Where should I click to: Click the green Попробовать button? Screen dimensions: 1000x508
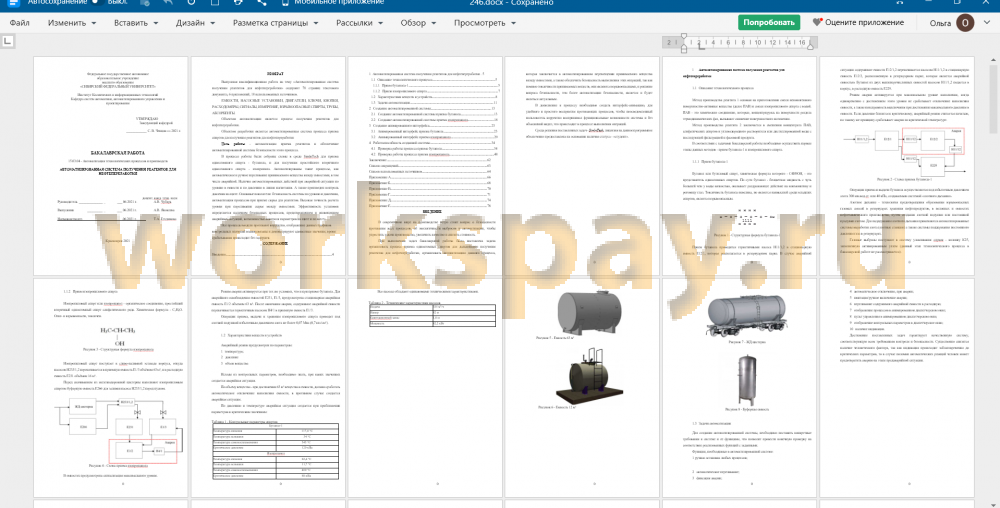(x=769, y=22)
